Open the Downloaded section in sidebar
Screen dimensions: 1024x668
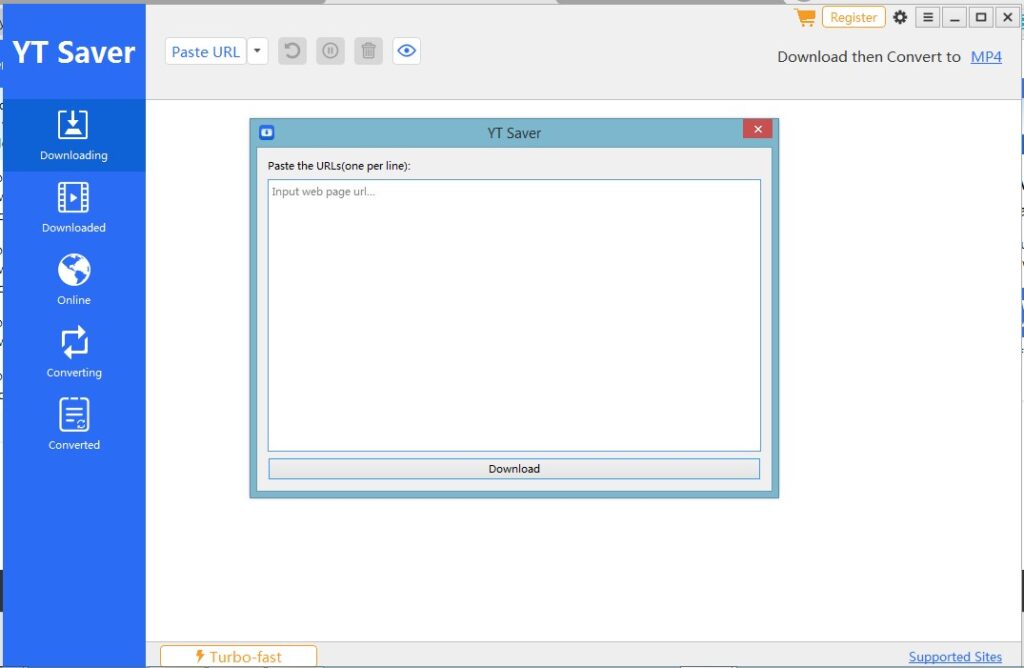[74, 208]
